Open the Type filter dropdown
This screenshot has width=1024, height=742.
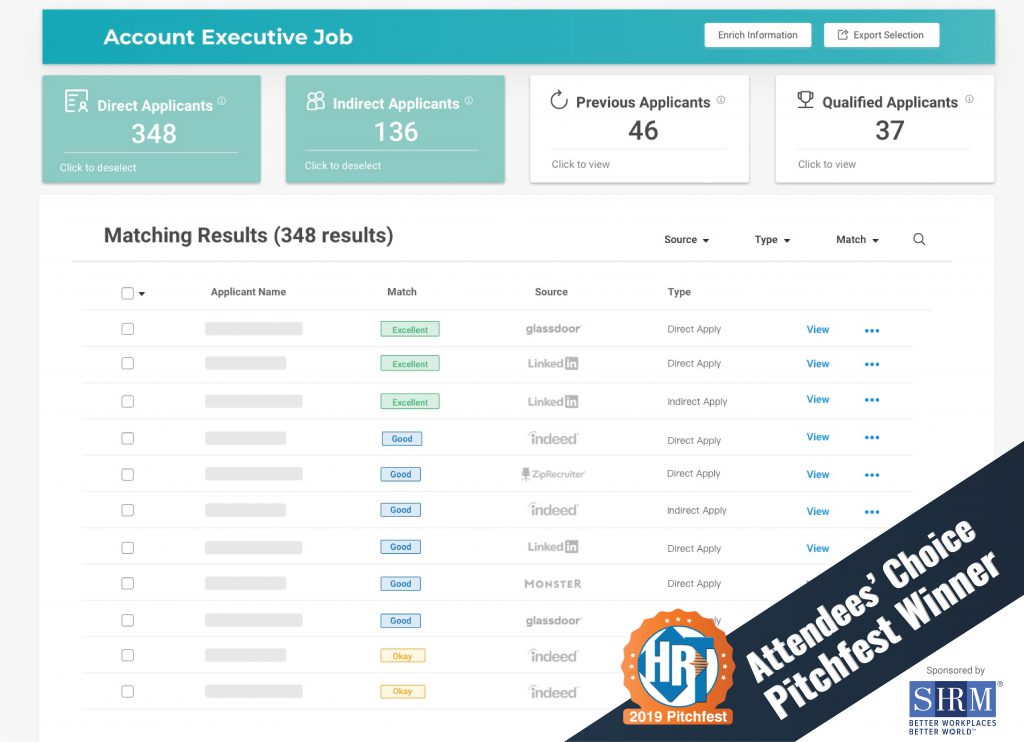point(773,240)
